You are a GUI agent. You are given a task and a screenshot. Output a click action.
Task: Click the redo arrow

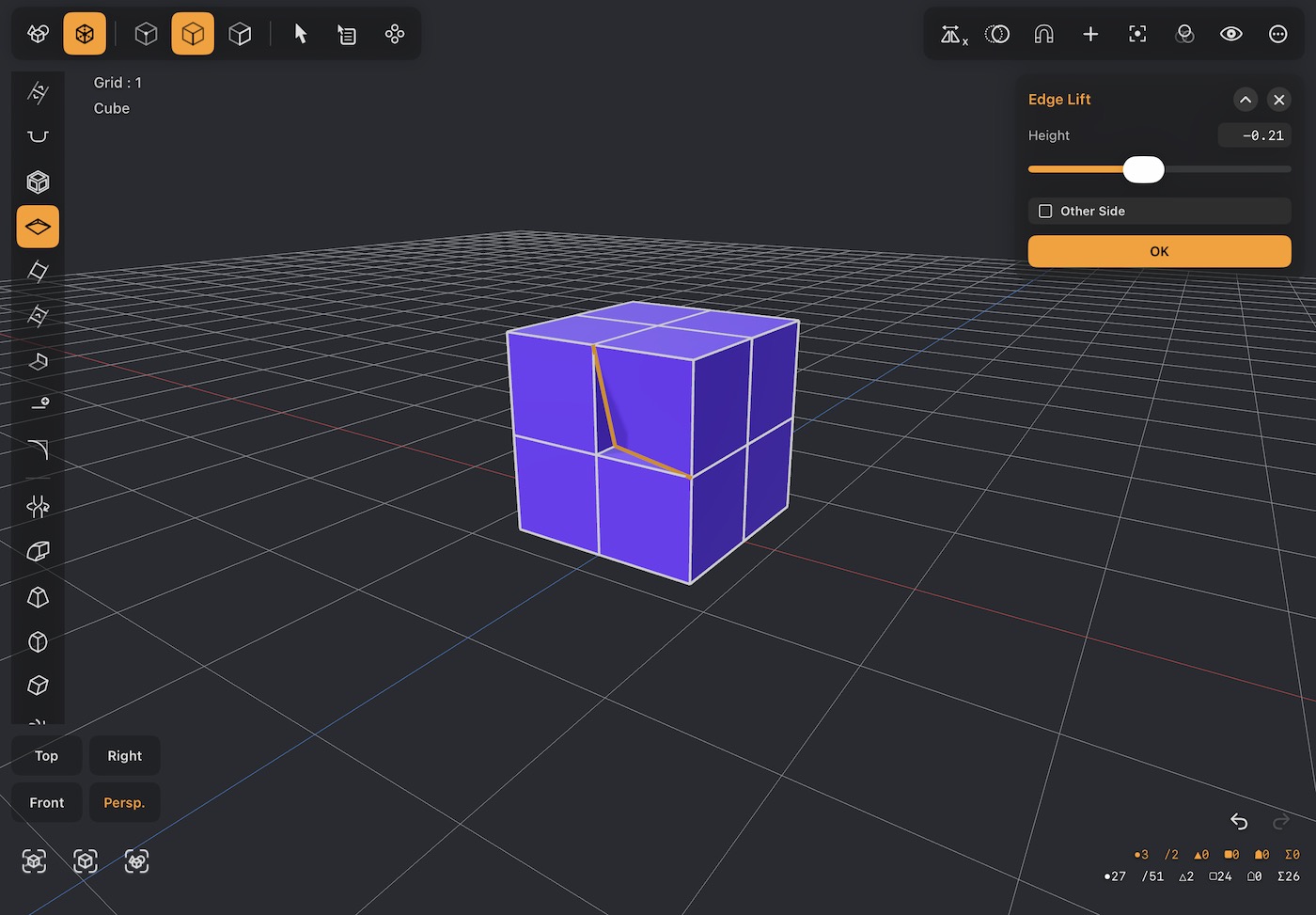1280,822
